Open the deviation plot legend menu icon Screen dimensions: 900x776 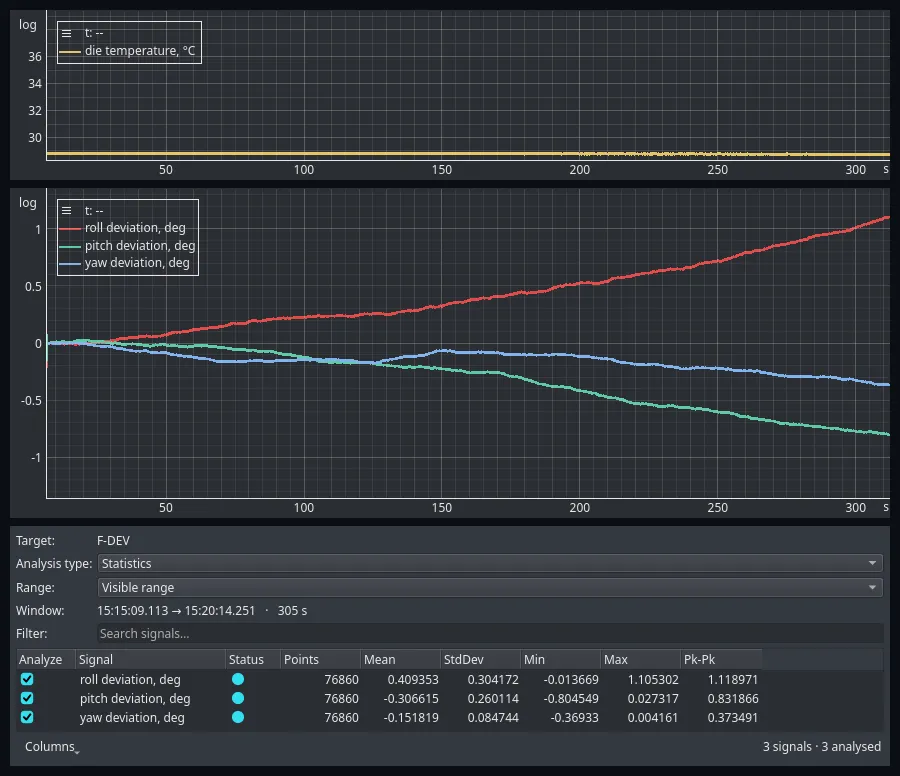click(67, 211)
